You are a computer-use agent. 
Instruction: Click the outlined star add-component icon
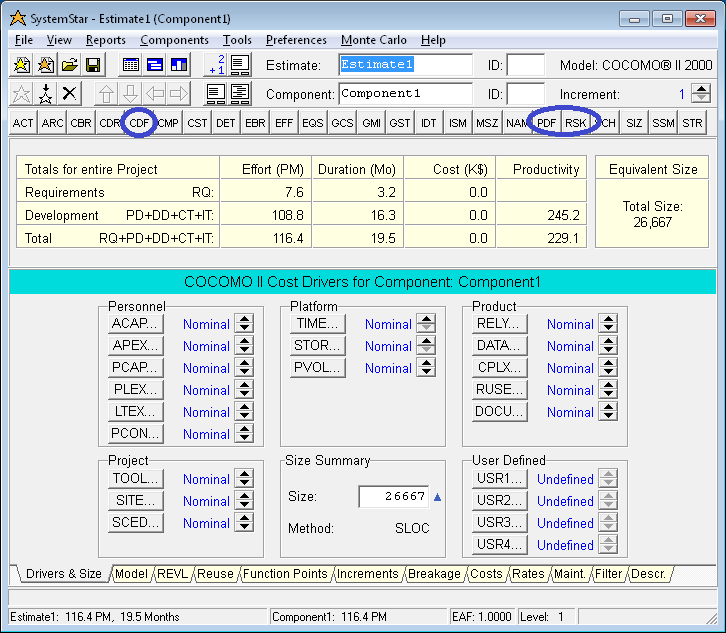[21, 94]
